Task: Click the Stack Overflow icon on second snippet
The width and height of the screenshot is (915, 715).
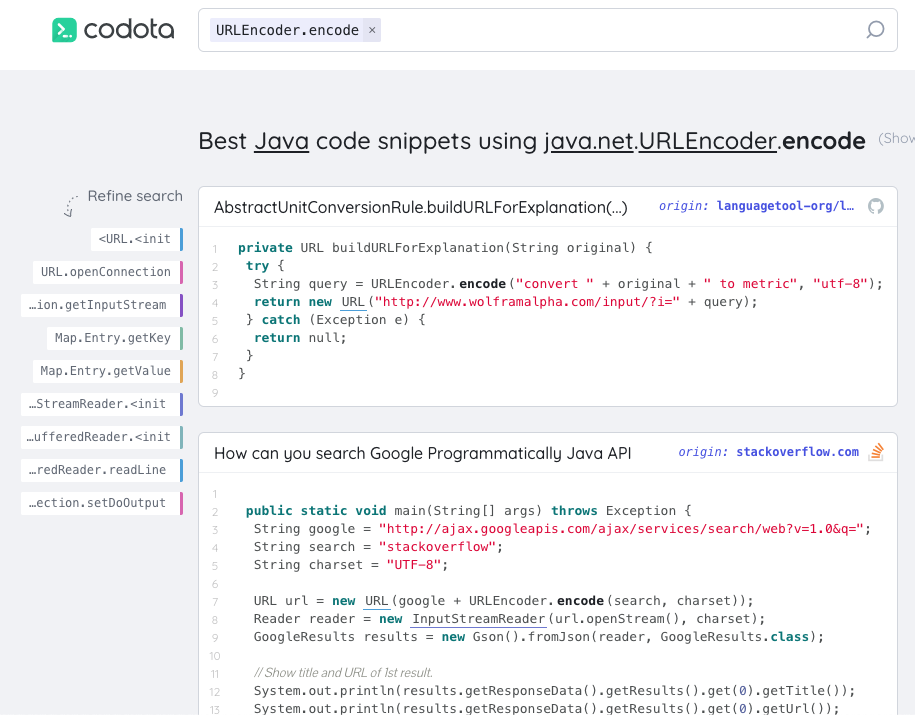Action: coord(876,452)
